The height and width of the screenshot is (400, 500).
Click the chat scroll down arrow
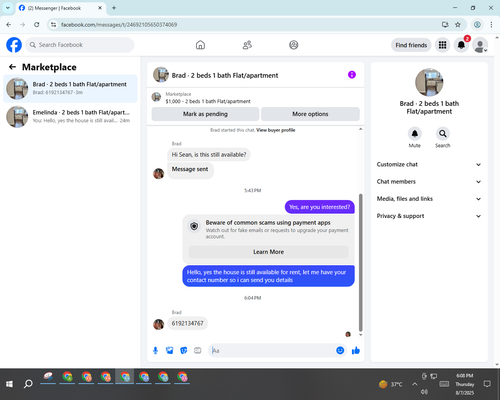pyautogui.click(x=360, y=335)
